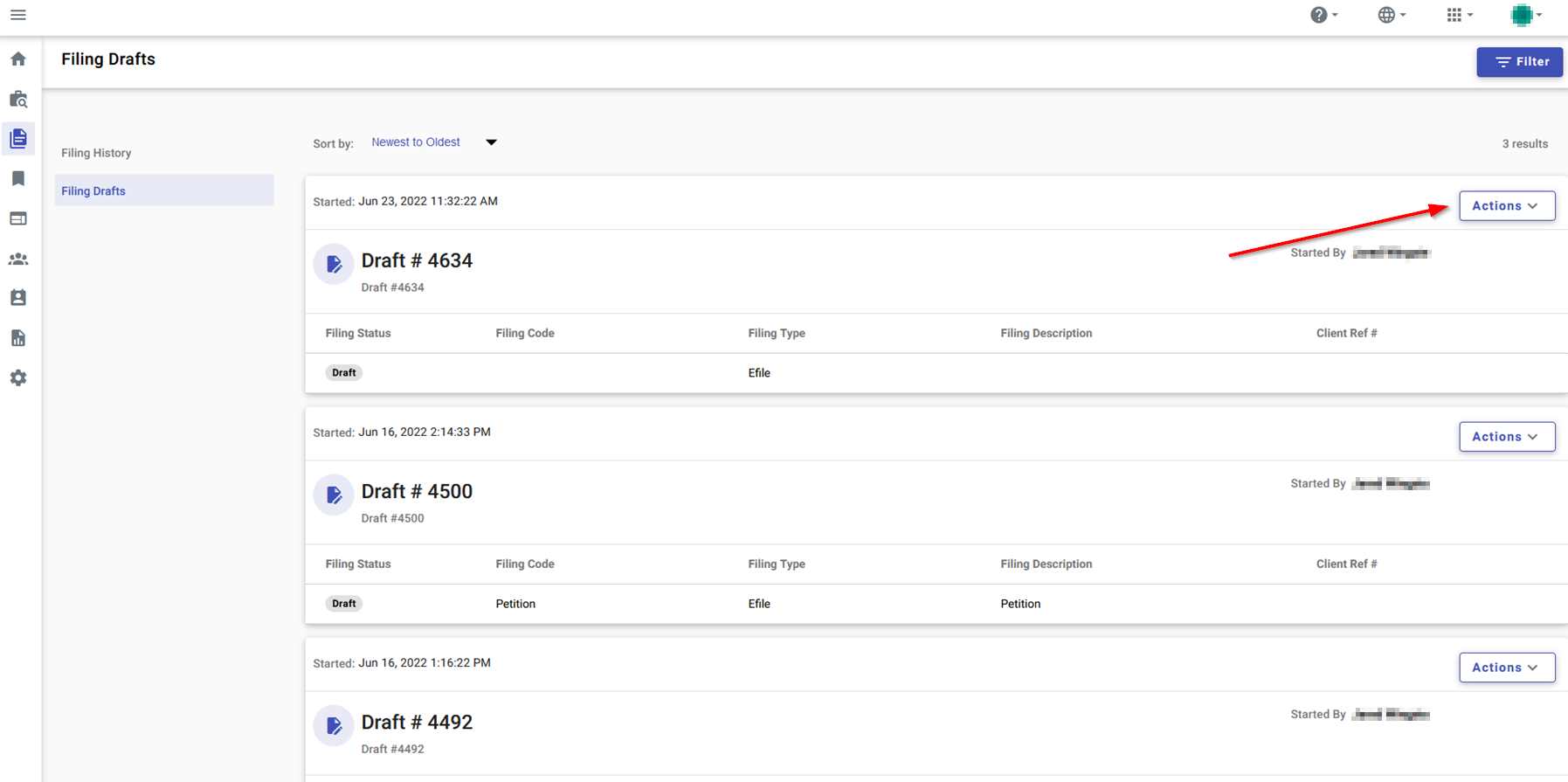
Task: Switch to the Filing History tab
Action: click(x=96, y=153)
